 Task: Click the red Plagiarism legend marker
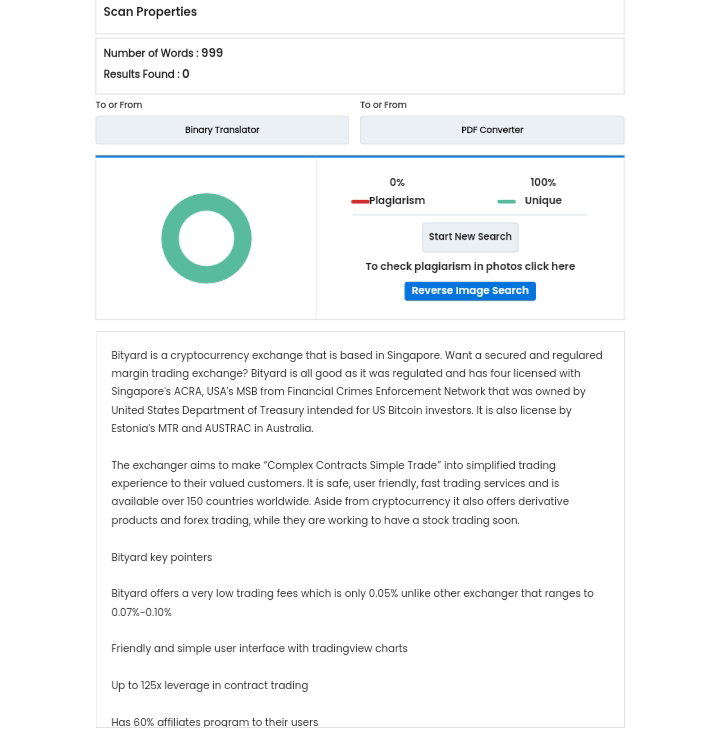coord(360,201)
